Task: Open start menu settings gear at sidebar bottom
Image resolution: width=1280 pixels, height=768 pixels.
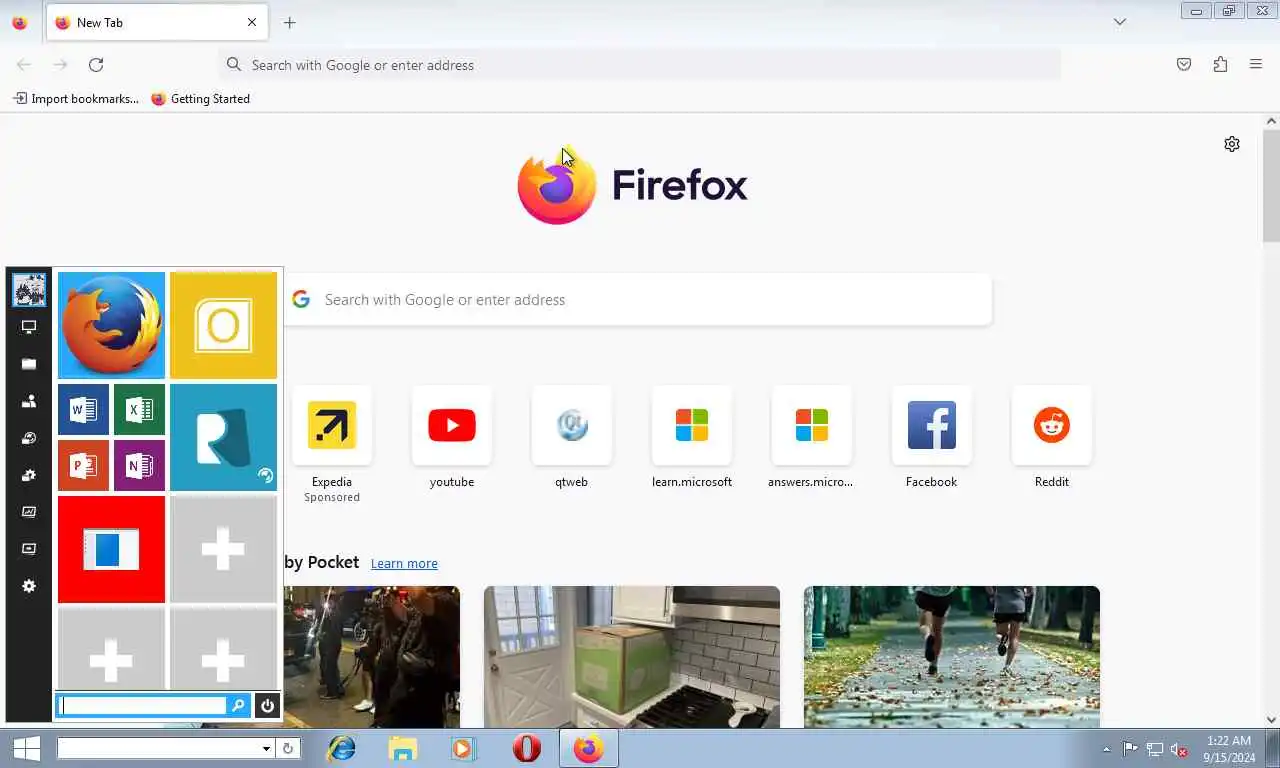Action: 29,586
